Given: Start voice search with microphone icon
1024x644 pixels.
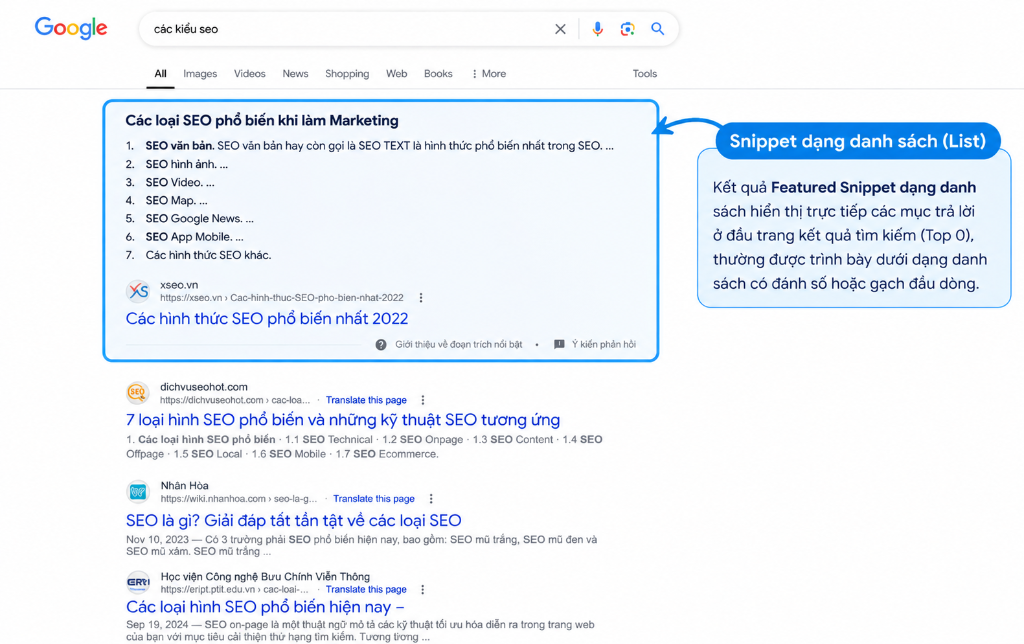Looking at the screenshot, I should [x=597, y=29].
